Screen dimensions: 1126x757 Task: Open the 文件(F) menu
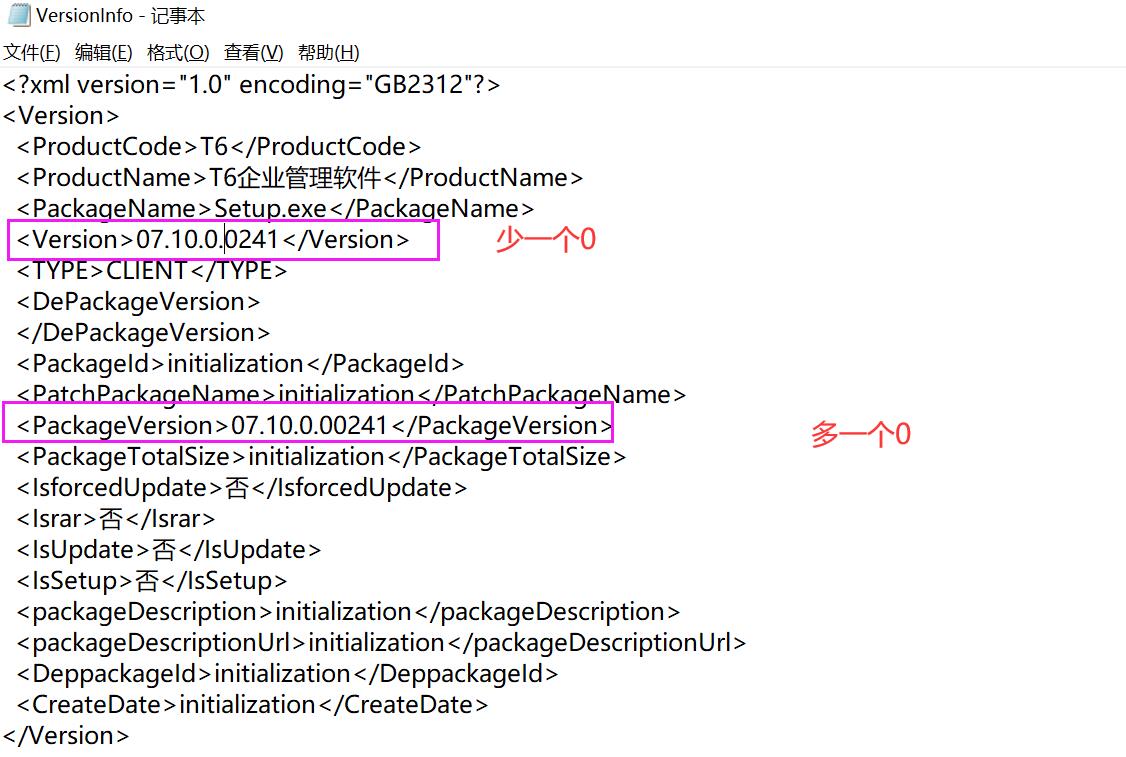32,52
